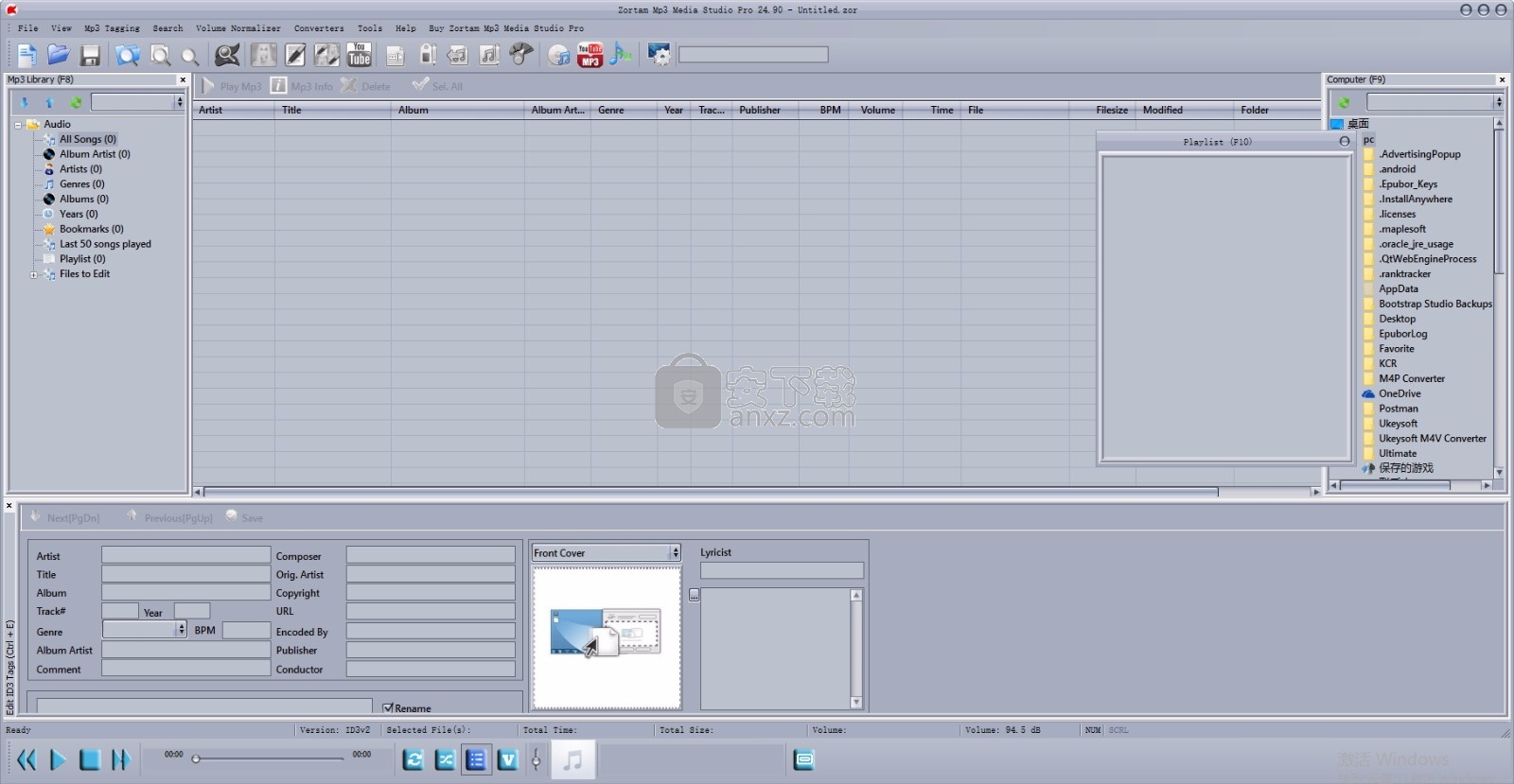Click the CD with music note icon
The width and height of the screenshot is (1514, 784).
pyautogui.click(x=558, y=55)
